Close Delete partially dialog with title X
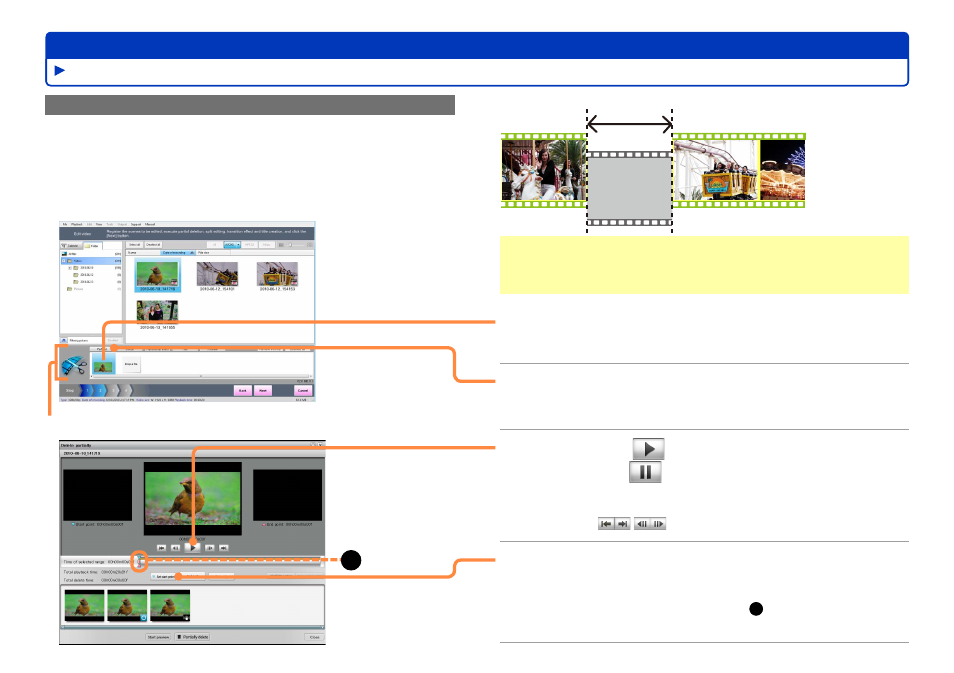This screenshot has width=954, height=673. [321, 445]
